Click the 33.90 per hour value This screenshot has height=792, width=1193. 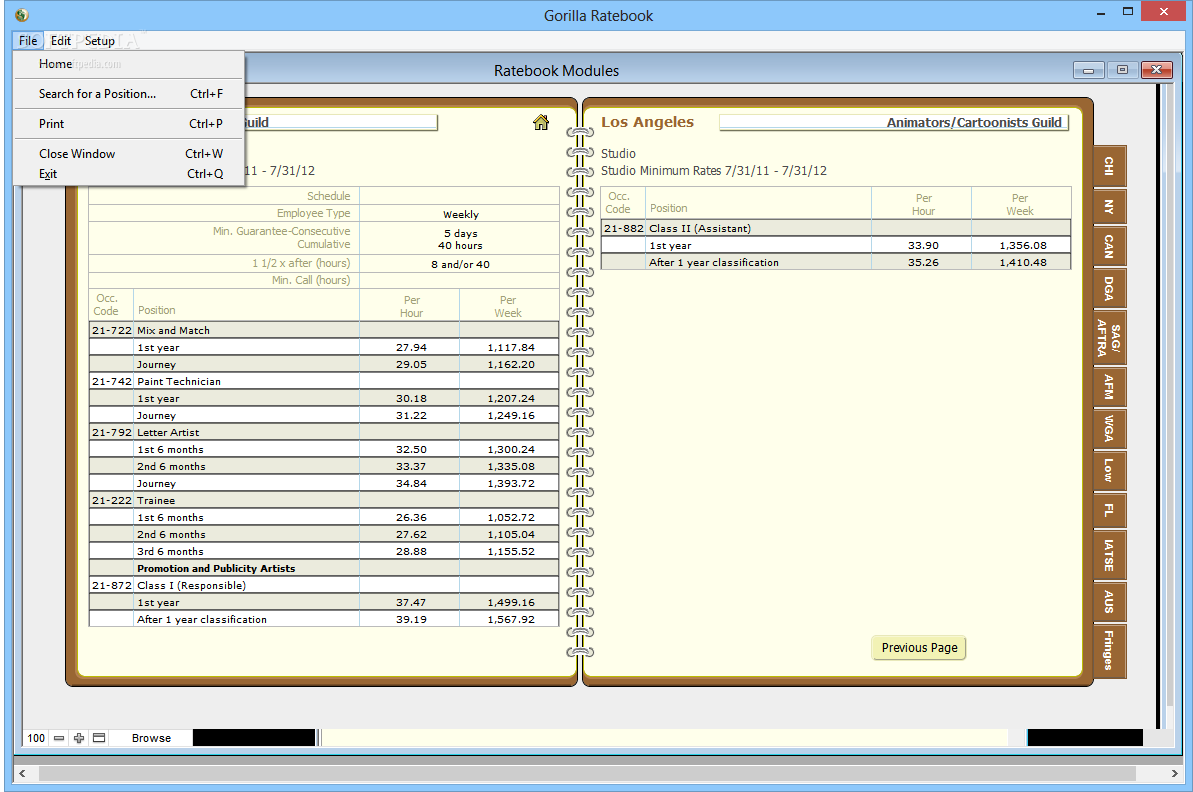tap(923, 246)
